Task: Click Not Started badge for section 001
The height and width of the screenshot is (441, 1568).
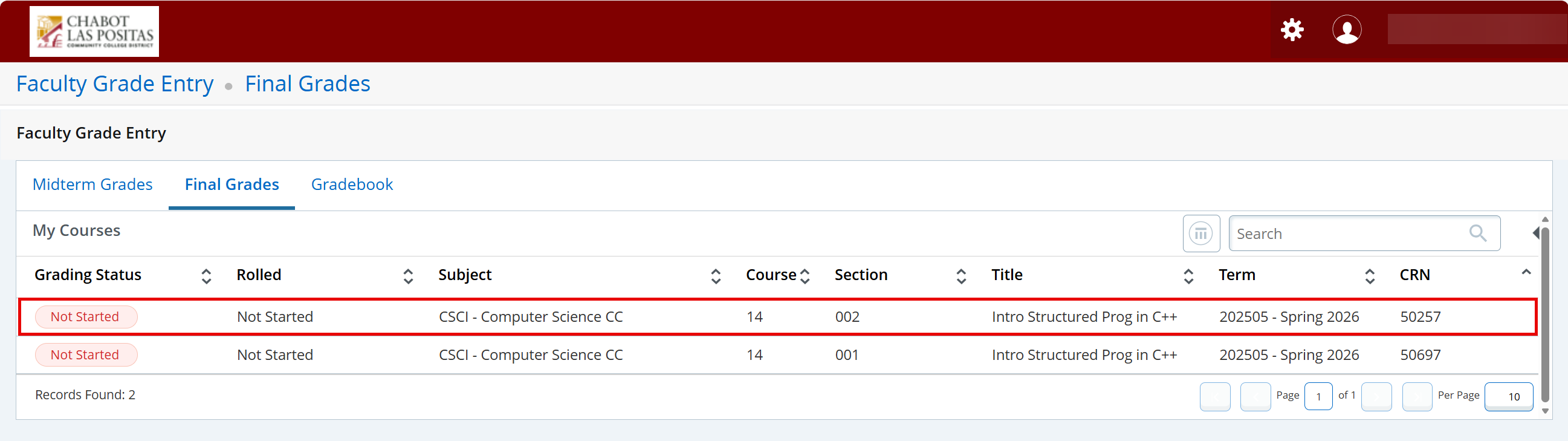Action: tap(86, 354)
